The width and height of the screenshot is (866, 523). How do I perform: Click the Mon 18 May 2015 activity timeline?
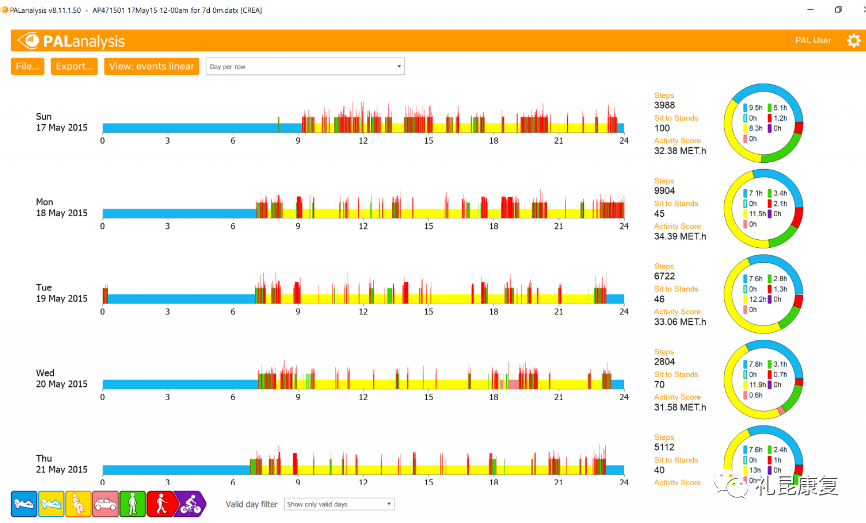pyautogui.click(x=363, y=203)
